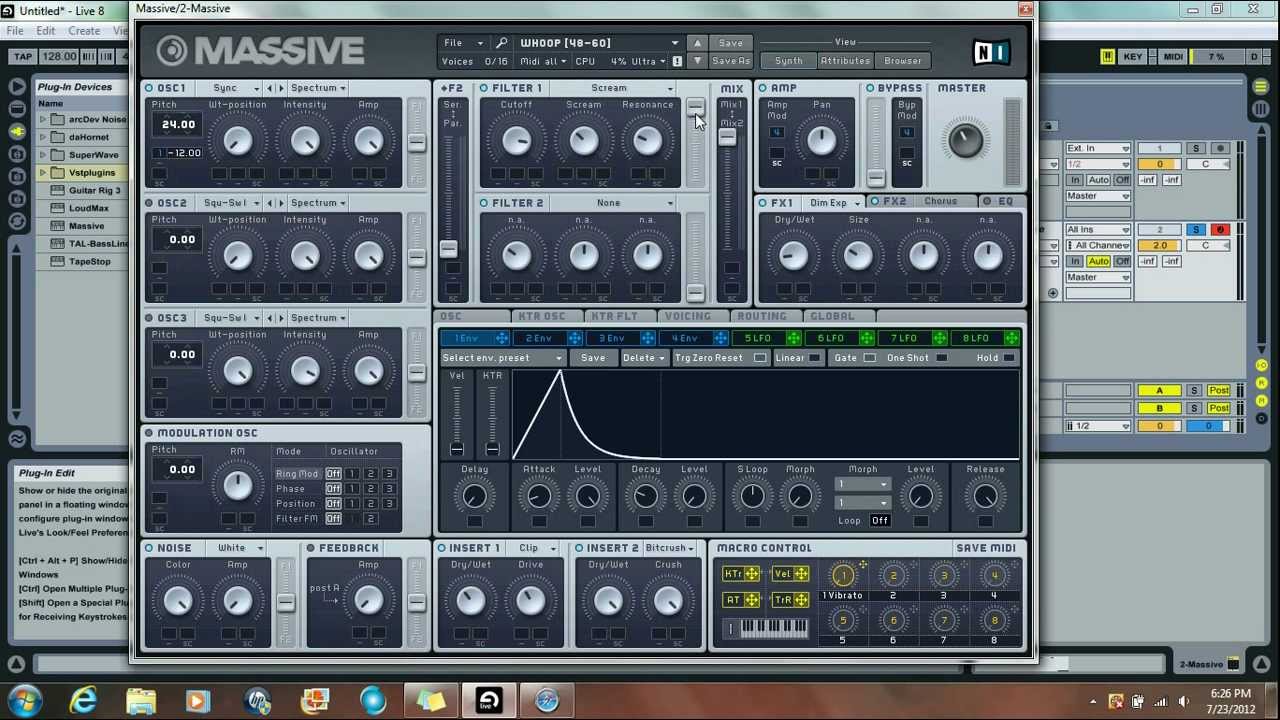Click the preset Save button

coord(731,43)
